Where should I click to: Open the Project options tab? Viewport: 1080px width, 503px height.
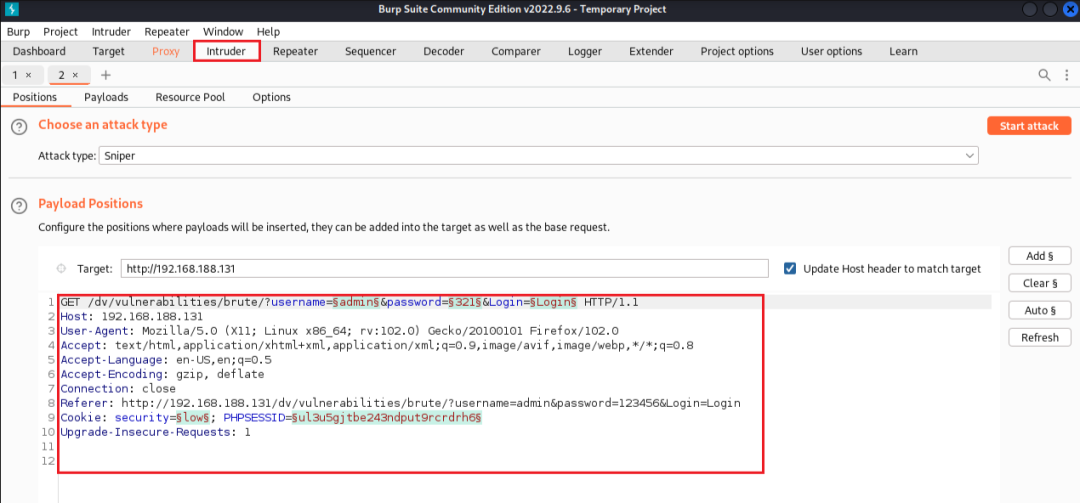point(737,51)
